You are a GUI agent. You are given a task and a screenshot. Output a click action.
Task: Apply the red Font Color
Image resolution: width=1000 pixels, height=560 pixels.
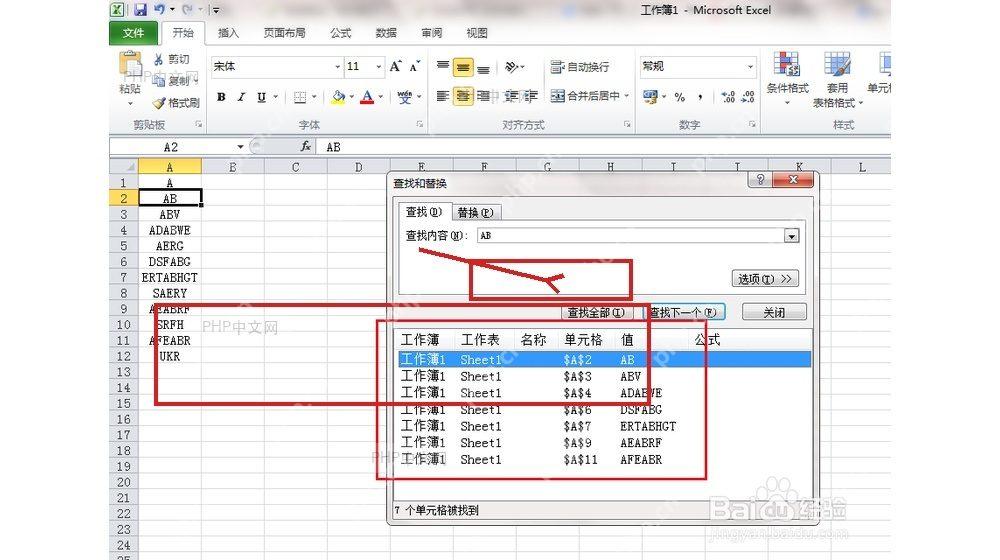pyautogui.click(x=367, y=97)
